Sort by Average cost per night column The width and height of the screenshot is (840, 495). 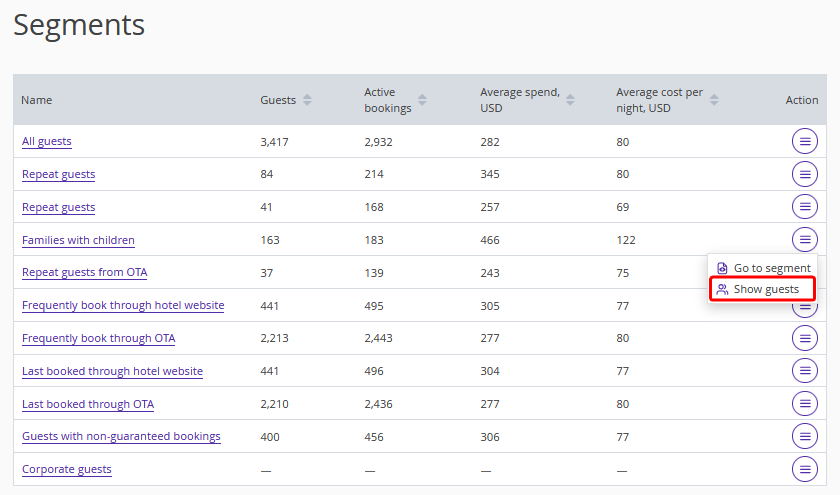click(x=715, y=100)
